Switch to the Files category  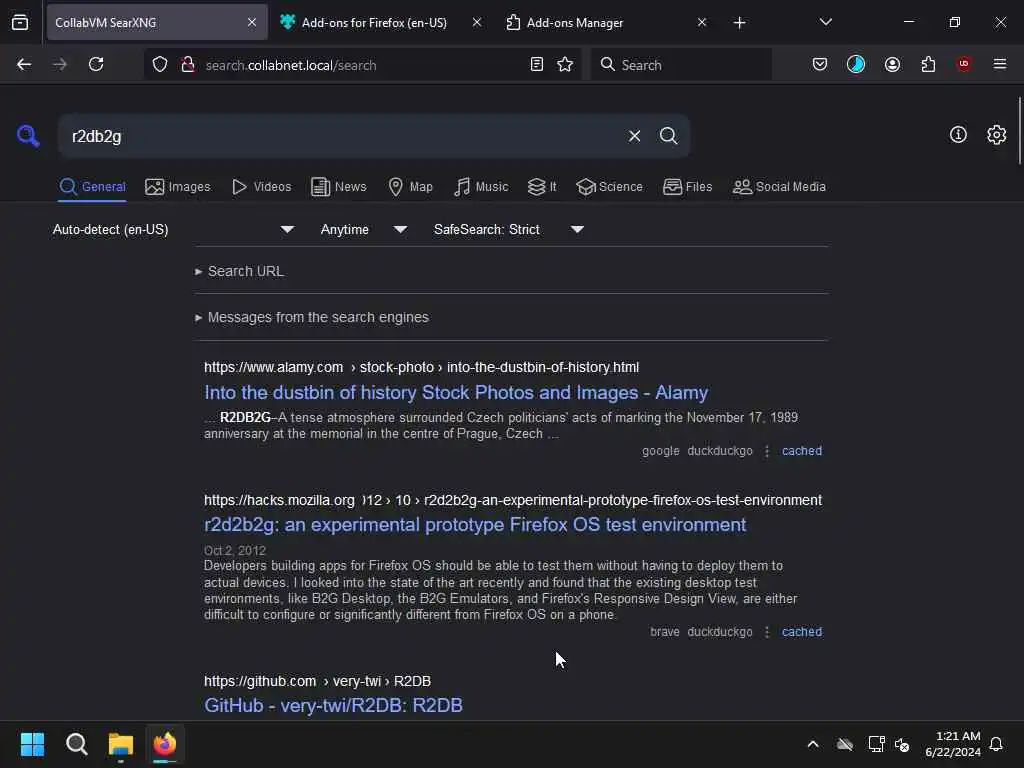(x=687, y=187)
